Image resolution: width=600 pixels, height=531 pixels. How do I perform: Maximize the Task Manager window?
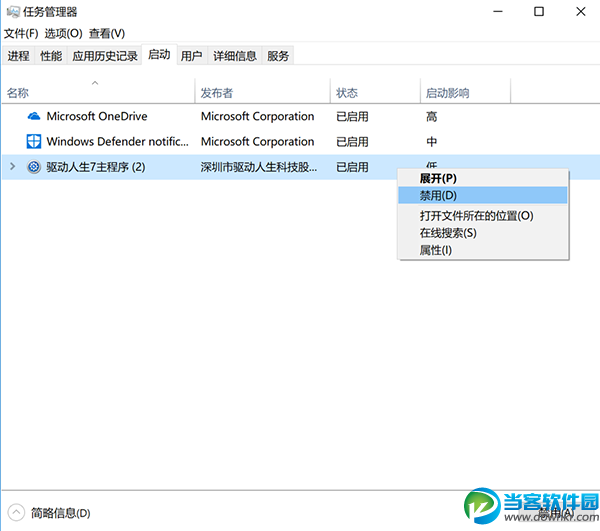tap(539, 11)
